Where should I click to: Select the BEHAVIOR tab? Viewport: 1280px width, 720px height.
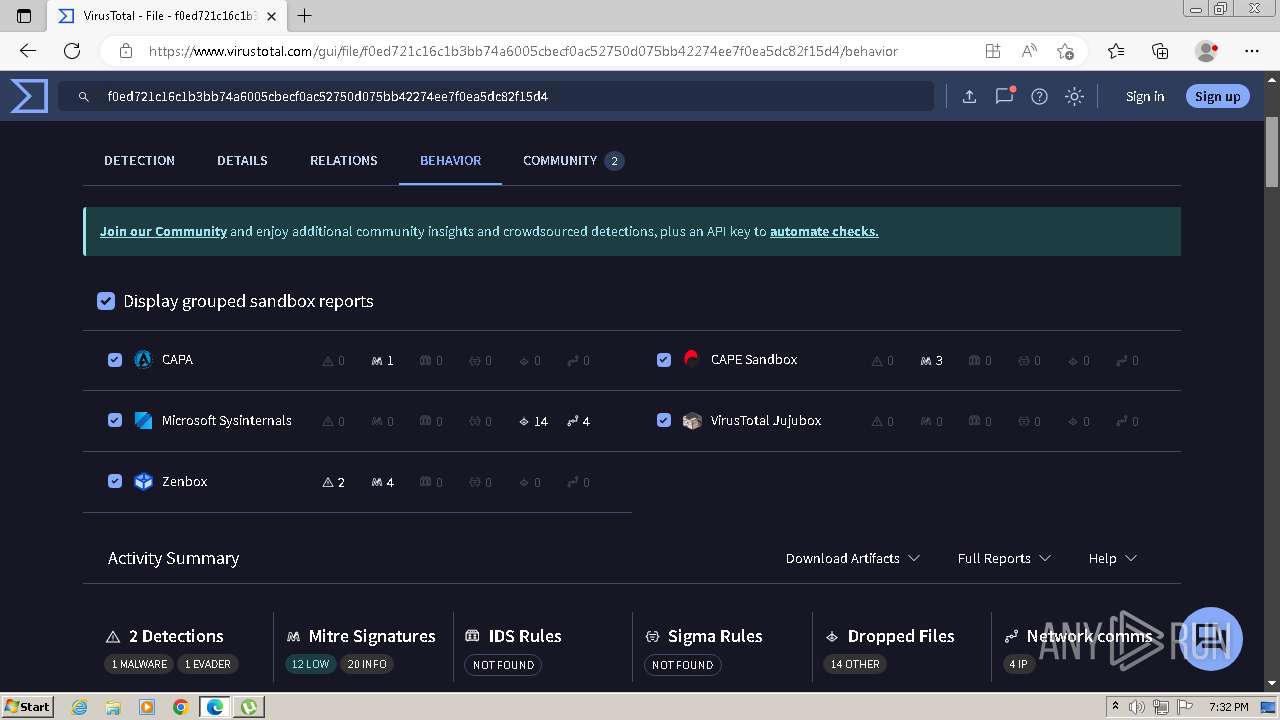pos(450,160)
